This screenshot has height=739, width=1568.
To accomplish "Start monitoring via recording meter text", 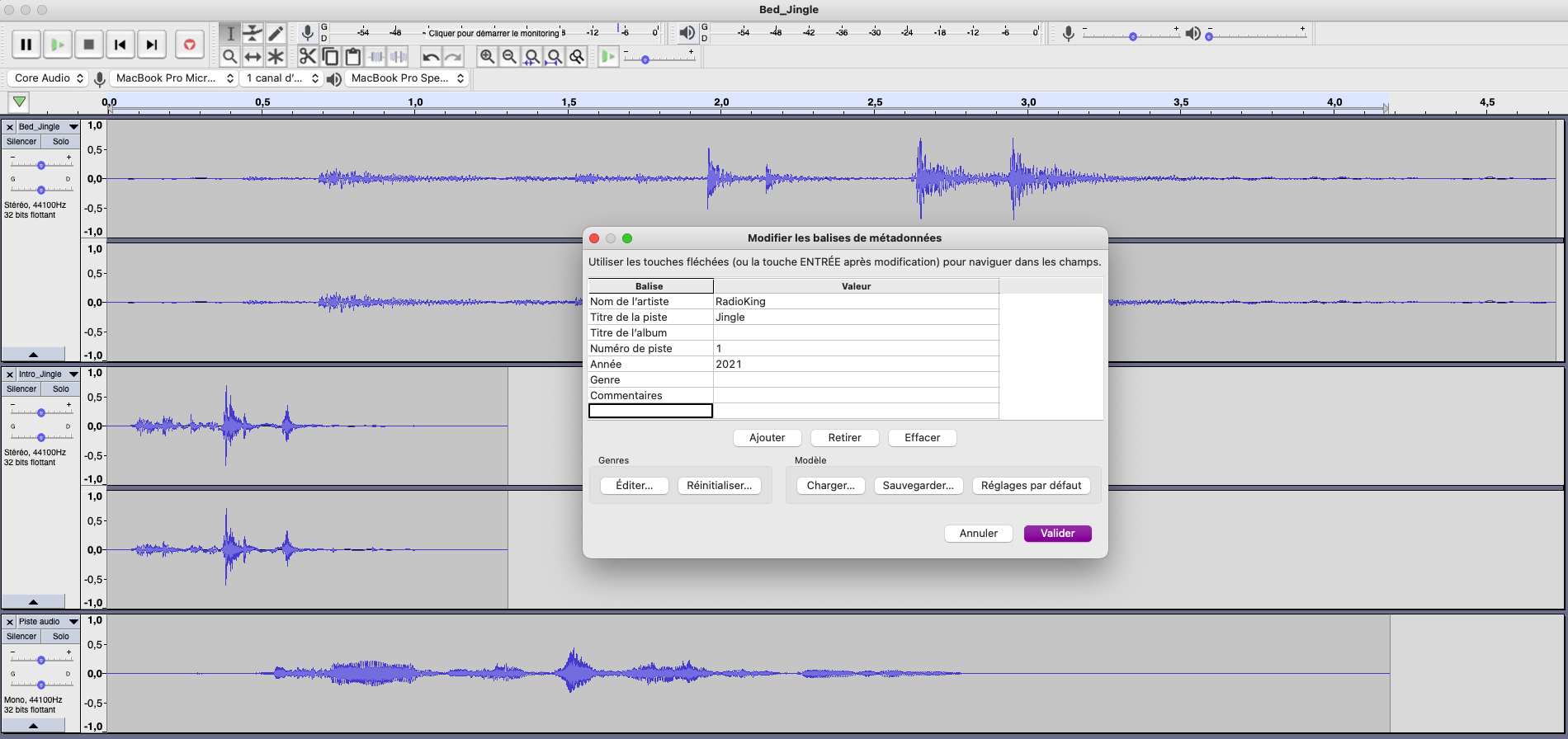I will coord(495,33).
